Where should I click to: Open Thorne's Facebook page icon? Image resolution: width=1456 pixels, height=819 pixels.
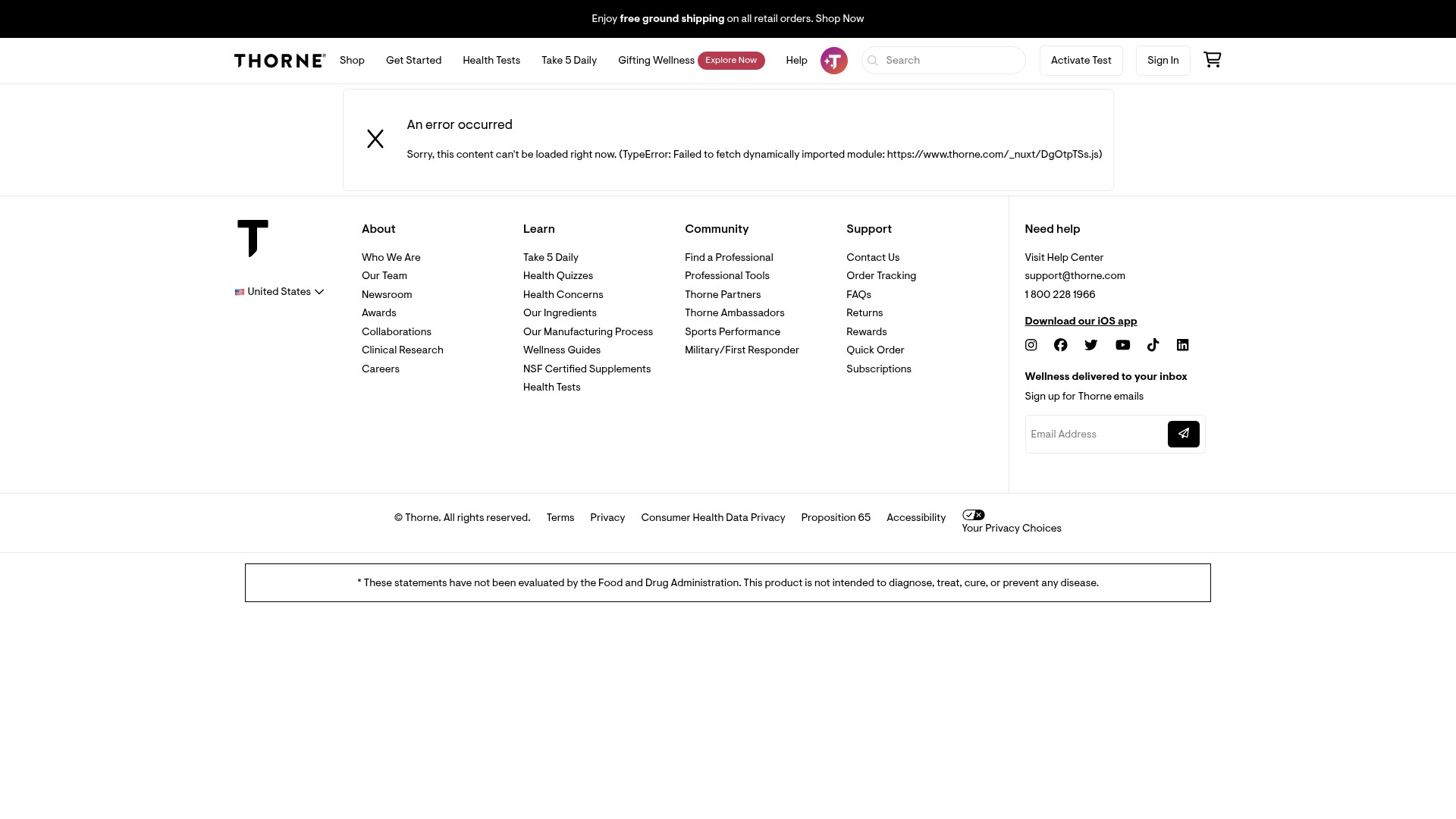tap(1060, 345)
